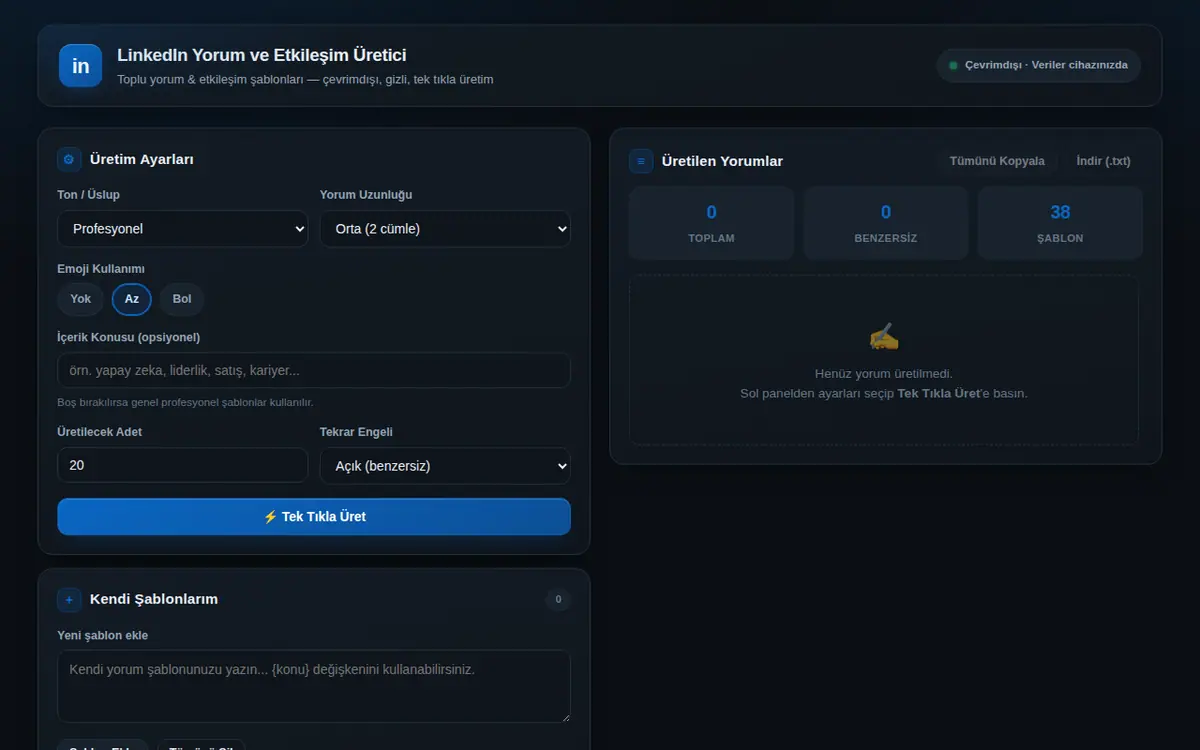The width and height of the screenshot is (1200, 750).
Task: Select the Yok emoji usage option
Action: 81,299
